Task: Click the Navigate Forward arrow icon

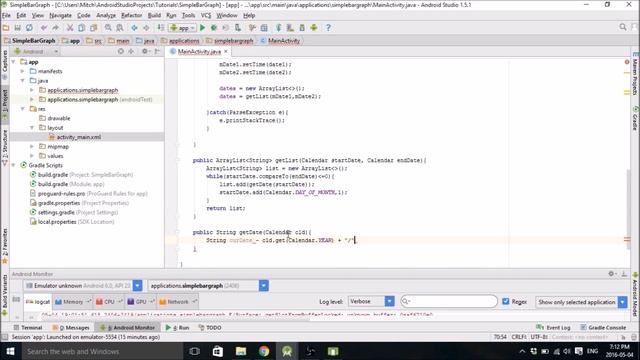Action: pyautogui.click(x=146, y=28)
